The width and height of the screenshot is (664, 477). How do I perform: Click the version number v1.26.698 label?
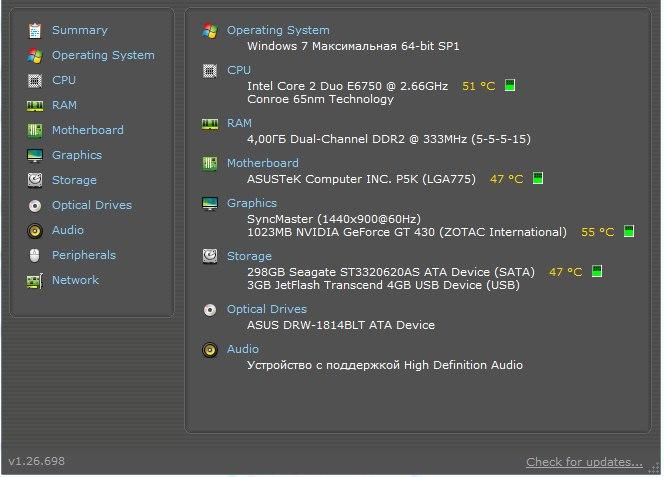coord(36,461)
